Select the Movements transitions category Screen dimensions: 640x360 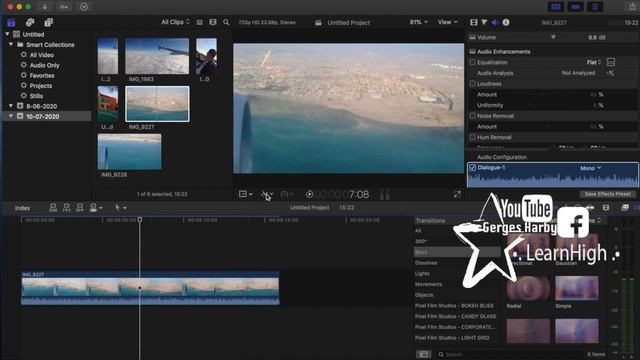[x=428, y=284]
